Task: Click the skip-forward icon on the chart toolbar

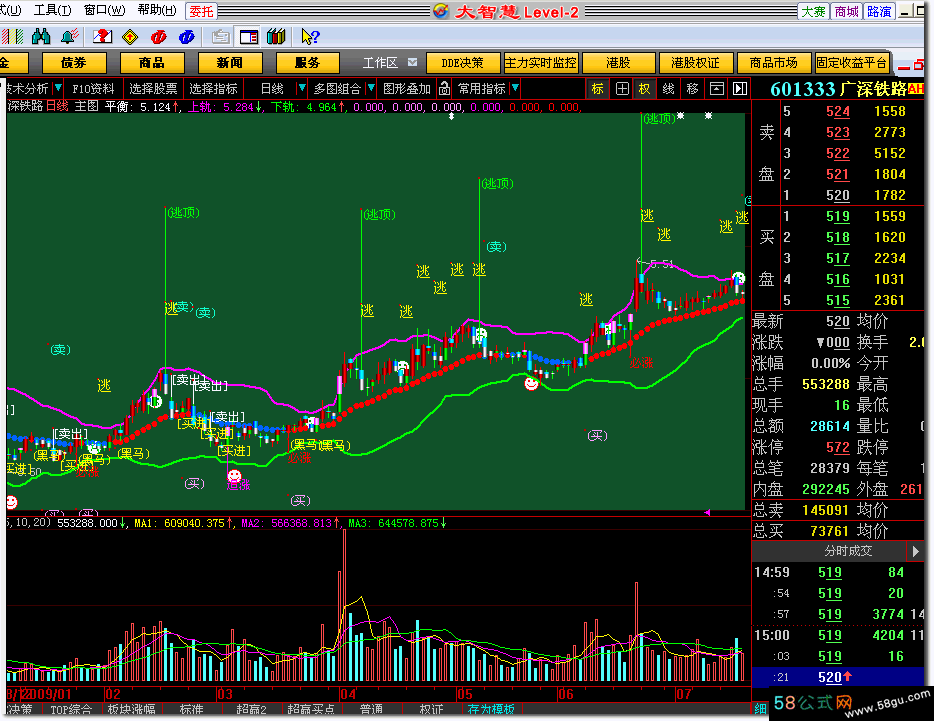Action: point(740,88)
